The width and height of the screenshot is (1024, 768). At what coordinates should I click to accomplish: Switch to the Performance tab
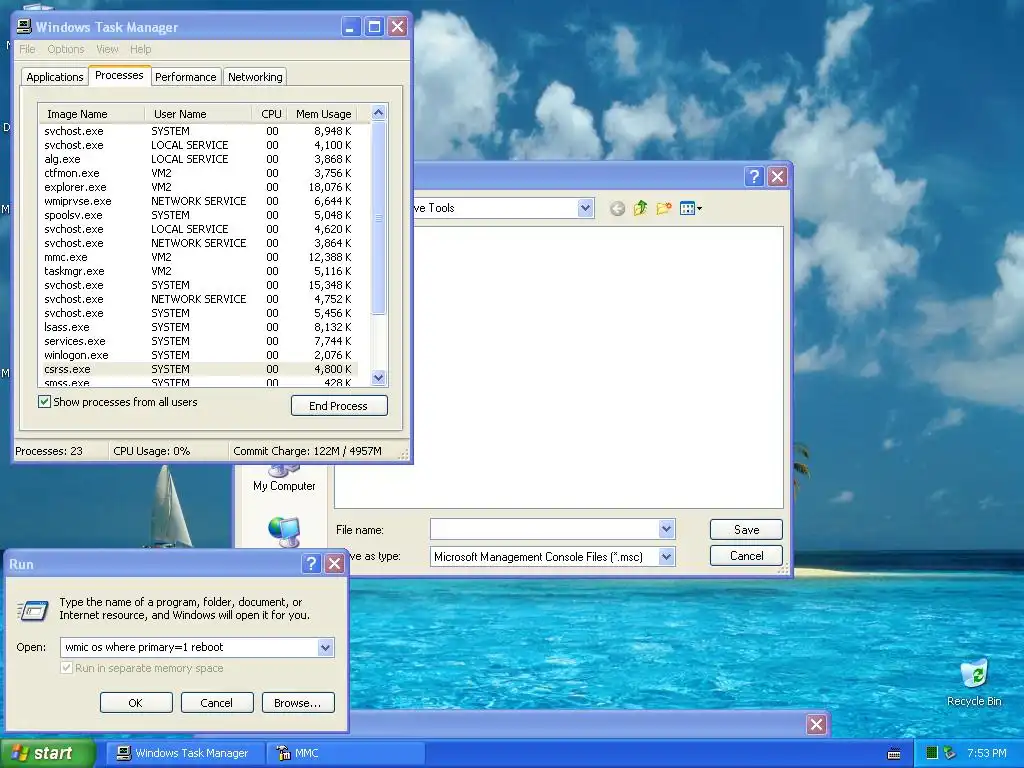click(185, 77)
